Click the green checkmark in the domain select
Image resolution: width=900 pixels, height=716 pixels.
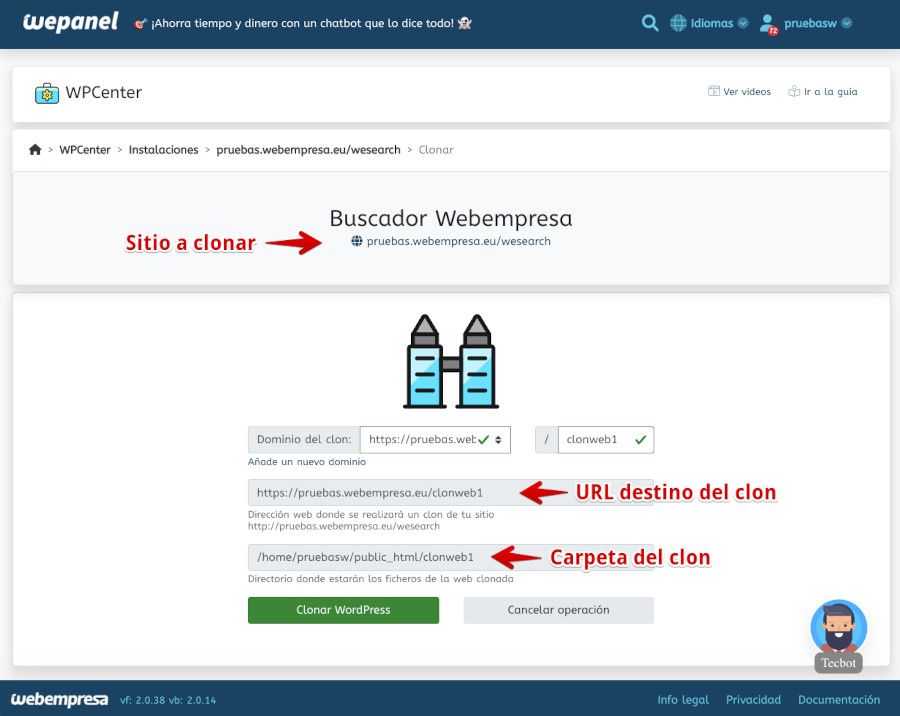click(x=483, y=439)
